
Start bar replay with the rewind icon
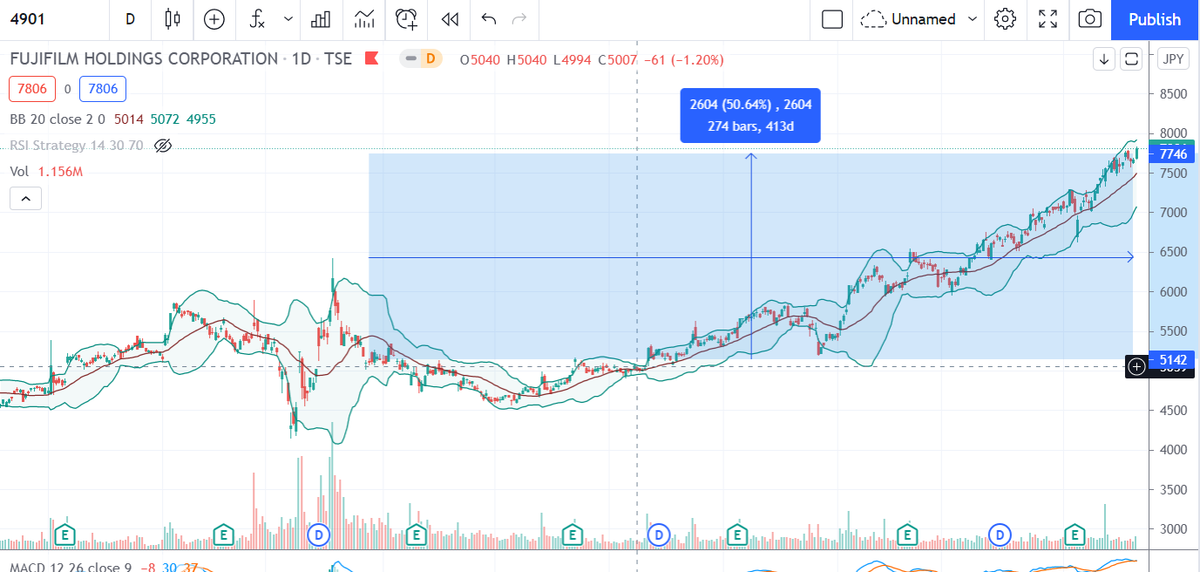click(450, 19)
